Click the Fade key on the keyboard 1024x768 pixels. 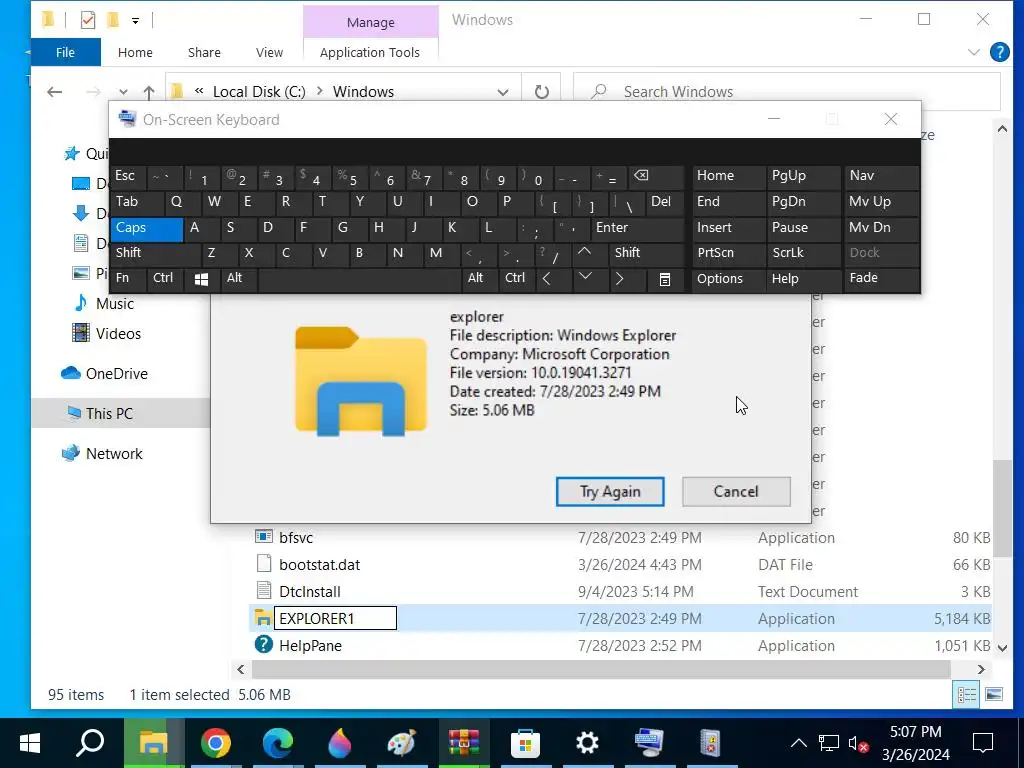[882, 278]
